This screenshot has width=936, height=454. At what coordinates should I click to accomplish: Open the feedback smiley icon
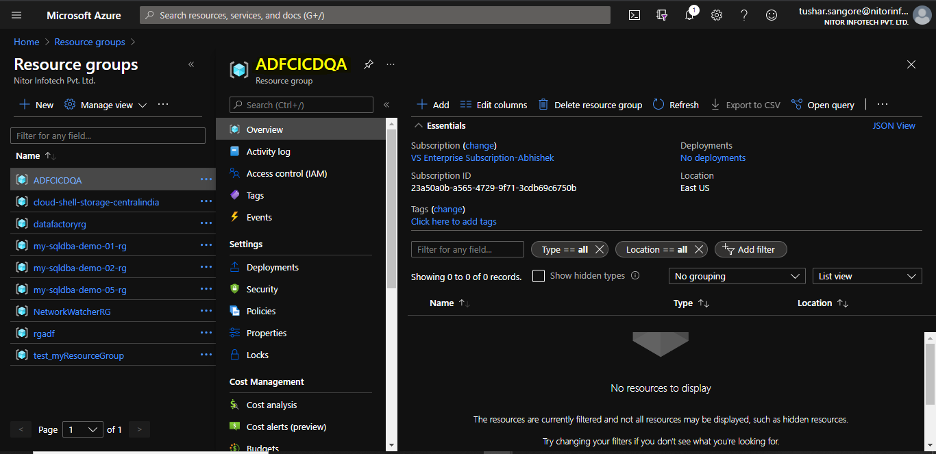click(x=771, y=16)
